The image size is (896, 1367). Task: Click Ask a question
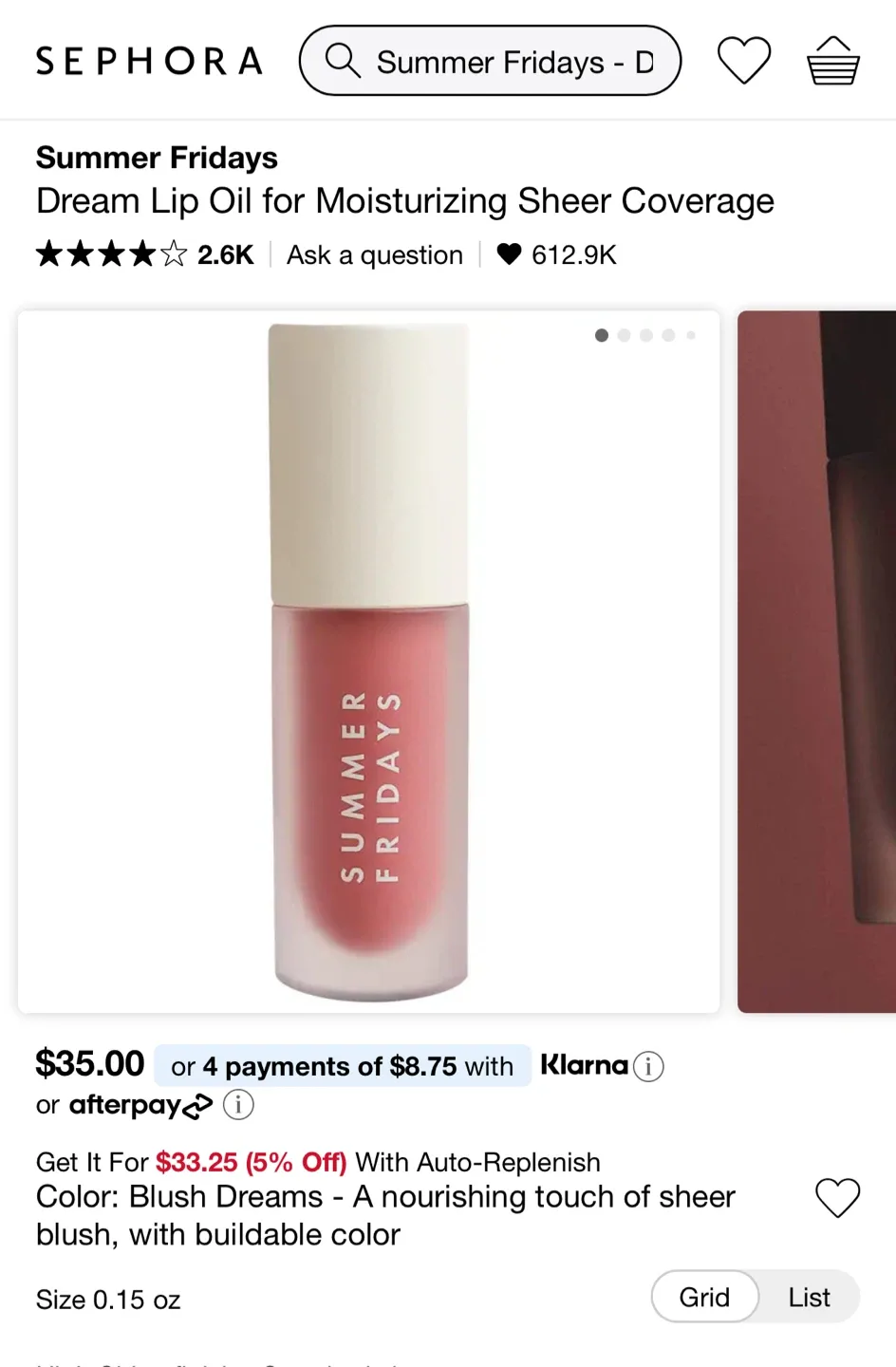point(374,254)
